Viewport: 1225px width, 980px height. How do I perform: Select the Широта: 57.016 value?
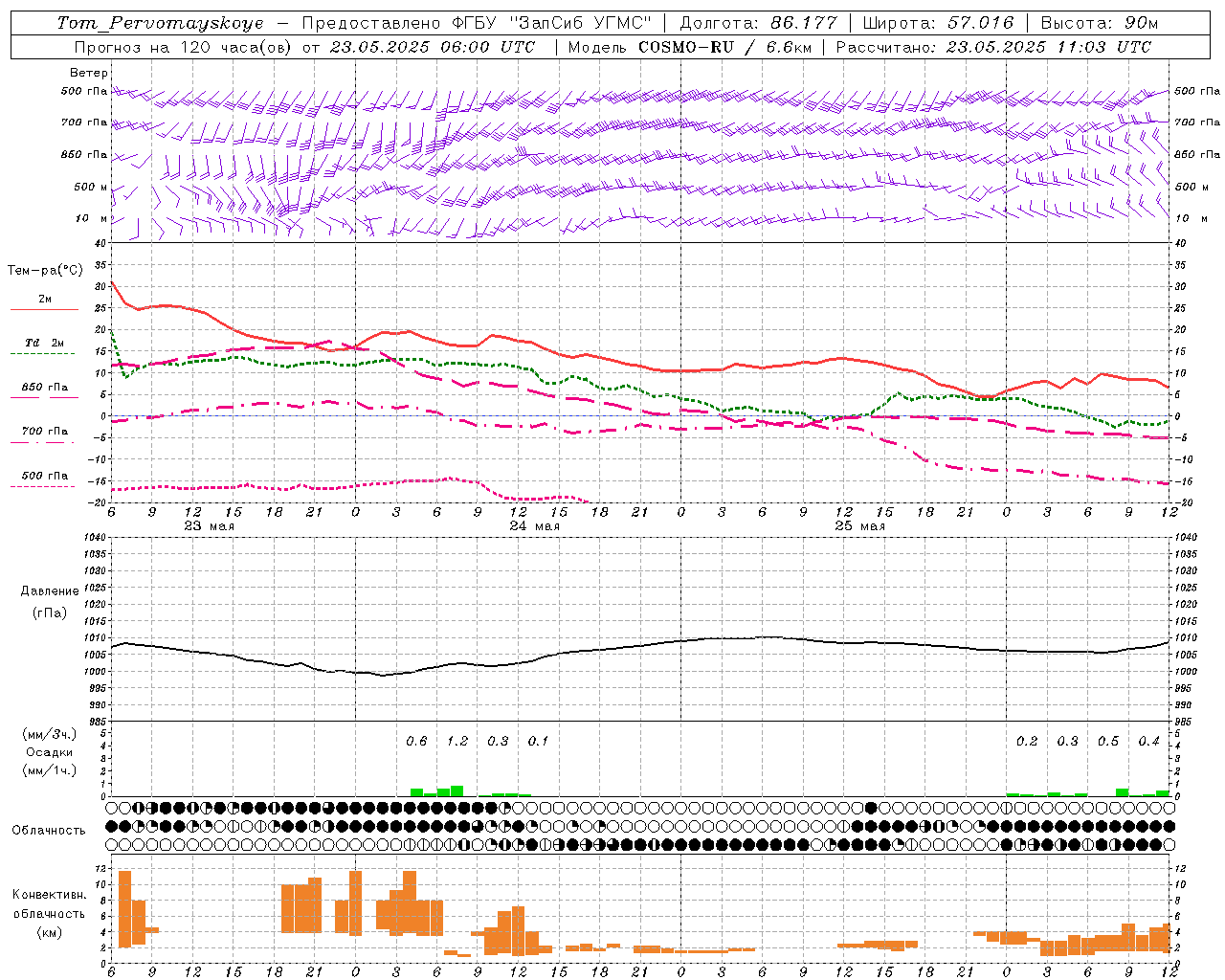tap(938, 23)
